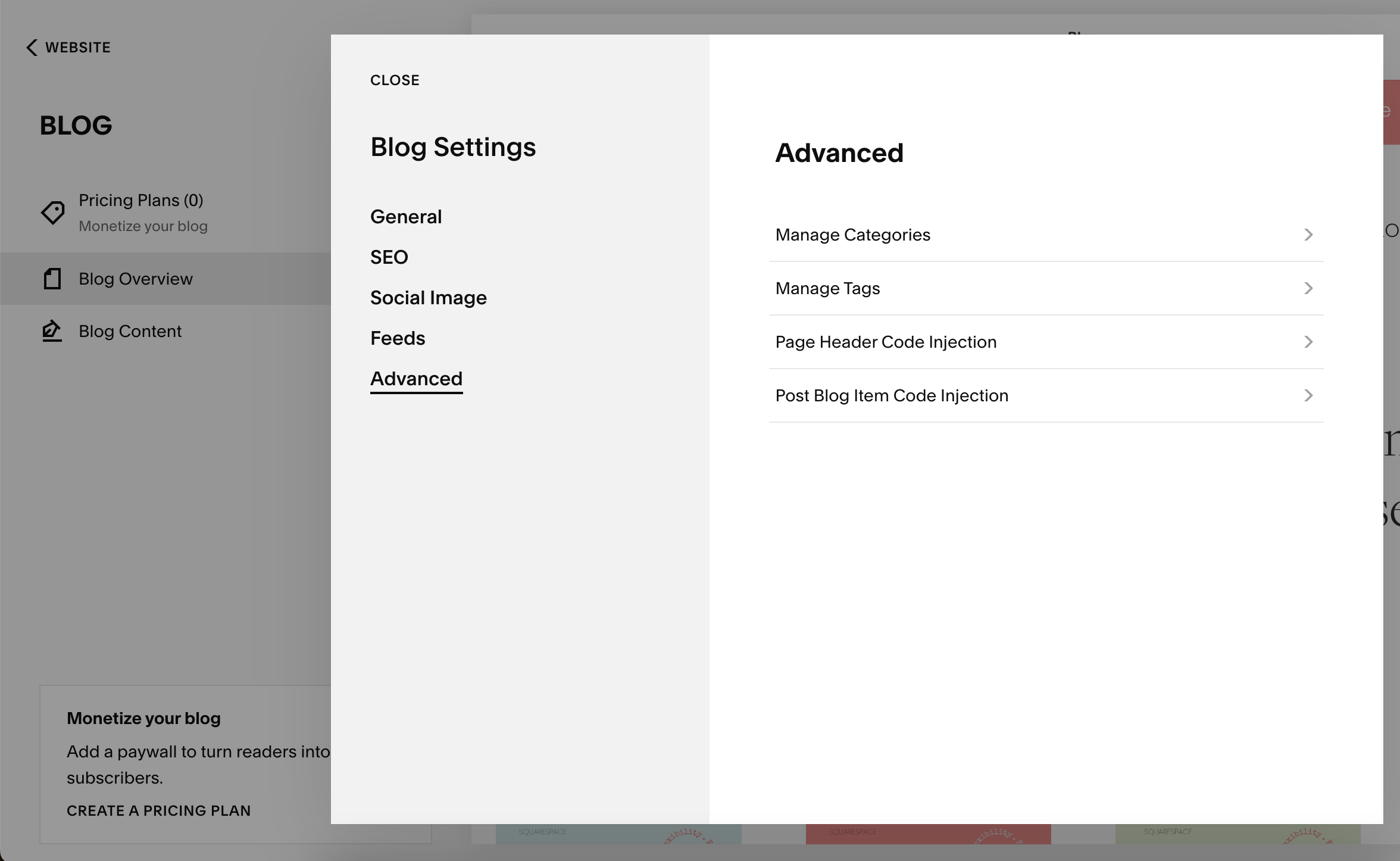Open Post Blog Item Code Injection settings
Screen dimensions: 1400x861
(x=891, y=395)
